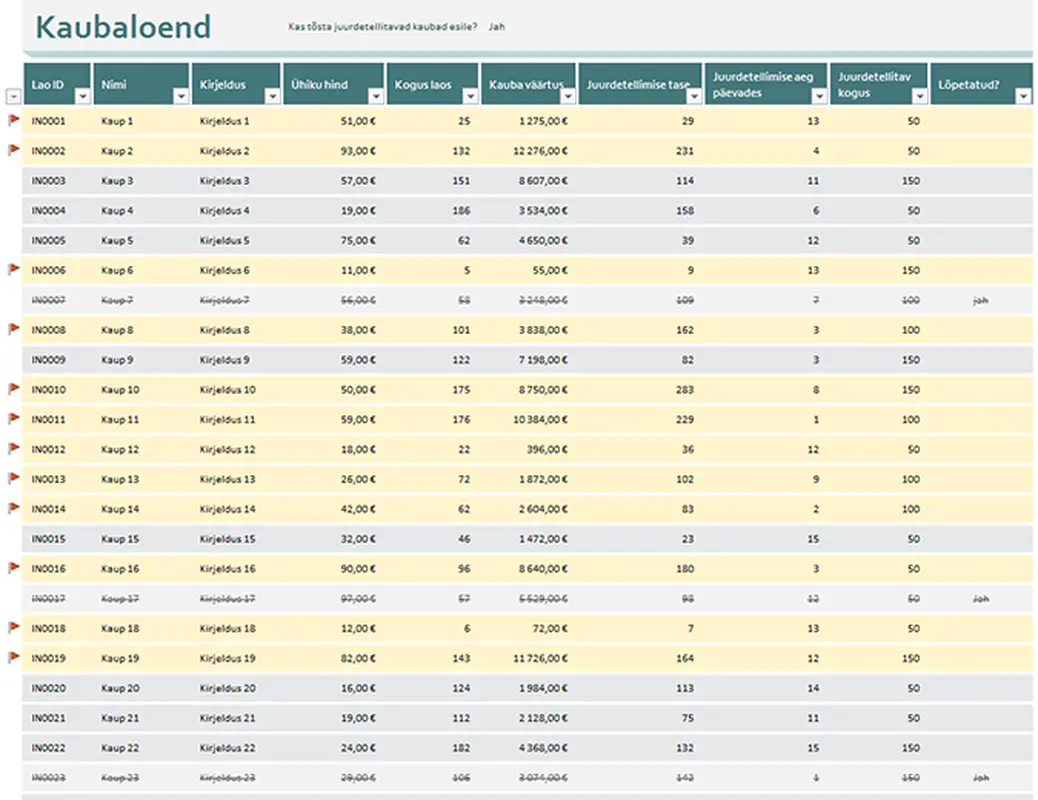Toggle the 'Jah' reorder highlight value
The image size is (1038, 800).
[496, 27]
